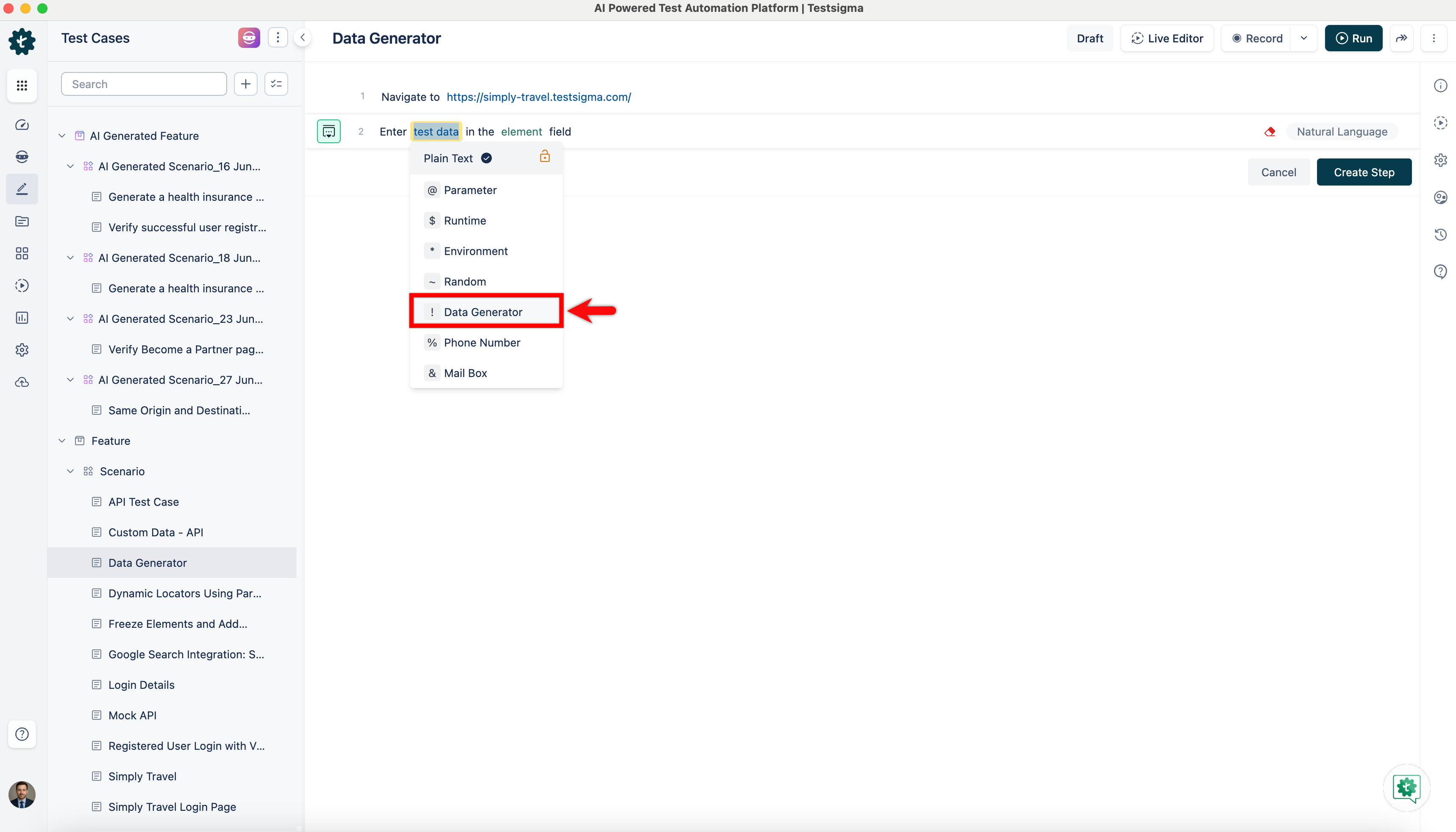The width and height of the screenshot is (1456, 832).
Task: Toggle the multi-select checklist icon next to search
Action: tap(277, 84)
